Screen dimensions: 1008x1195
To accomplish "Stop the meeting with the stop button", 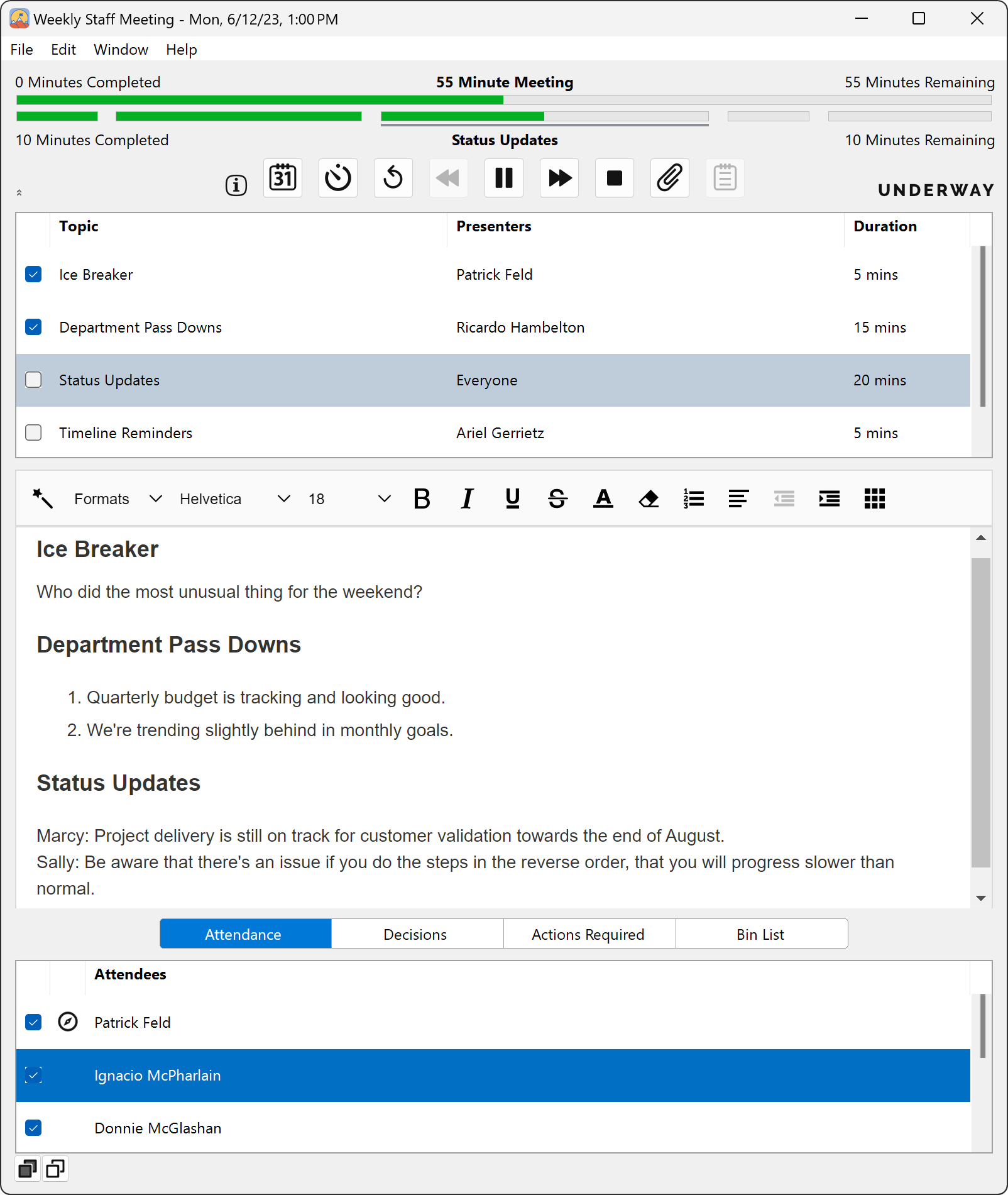I will 615,178.
